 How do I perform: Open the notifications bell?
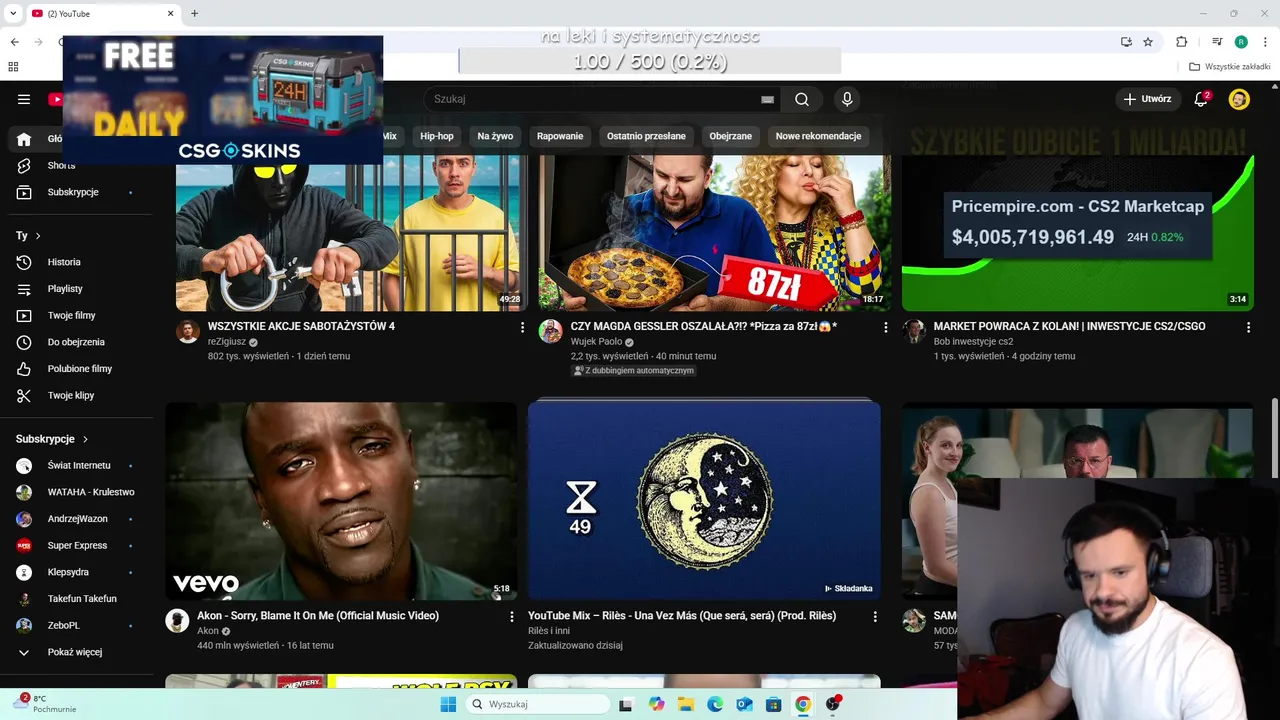[x=1201, y=99]
